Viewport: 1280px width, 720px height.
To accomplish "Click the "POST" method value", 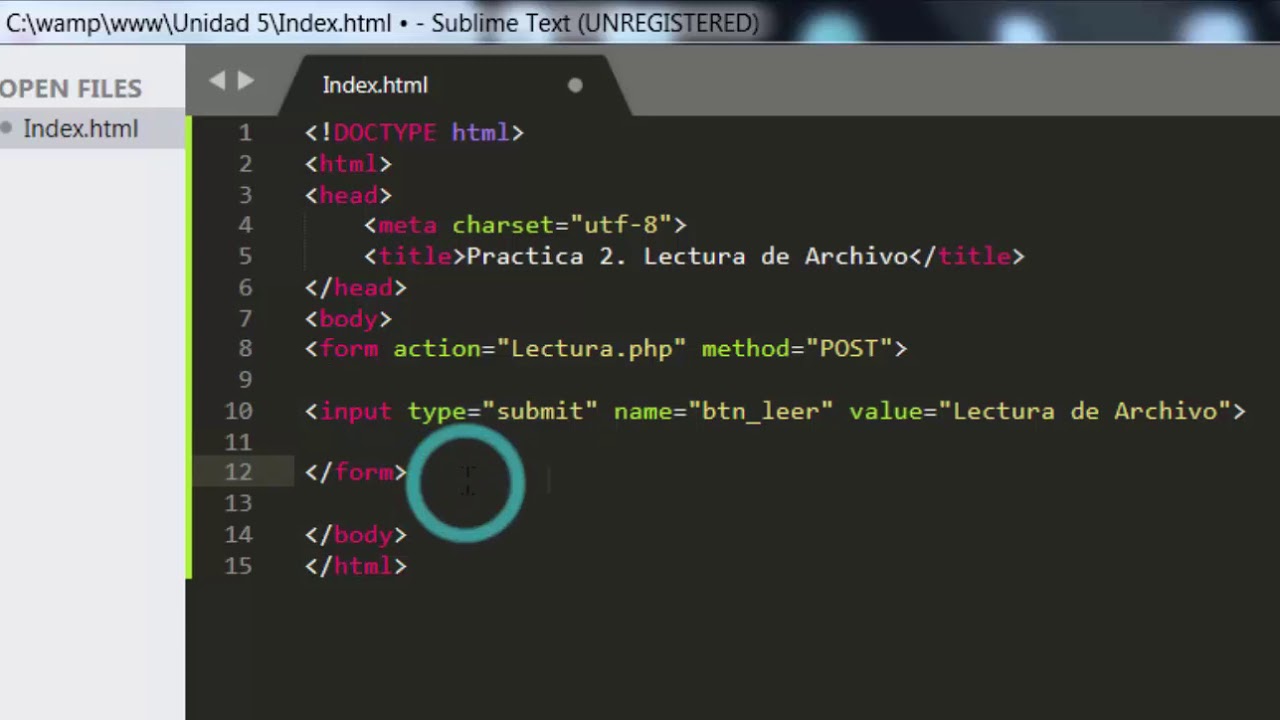I will pos(849,349).
